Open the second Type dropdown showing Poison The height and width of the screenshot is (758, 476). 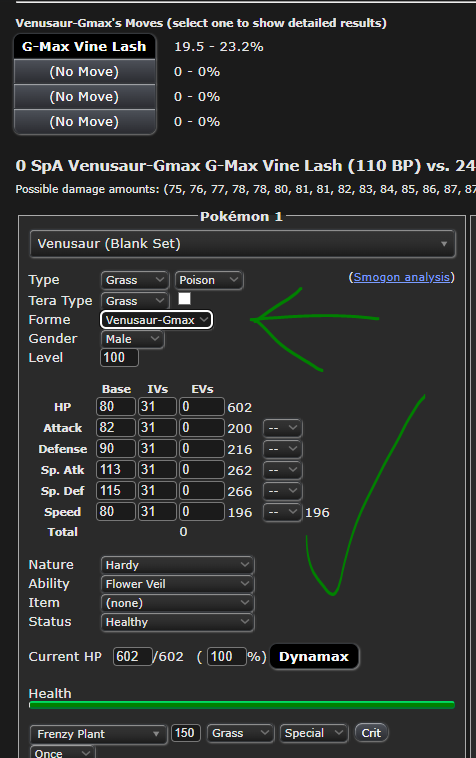pyautogui.click(x=209, y=280)
